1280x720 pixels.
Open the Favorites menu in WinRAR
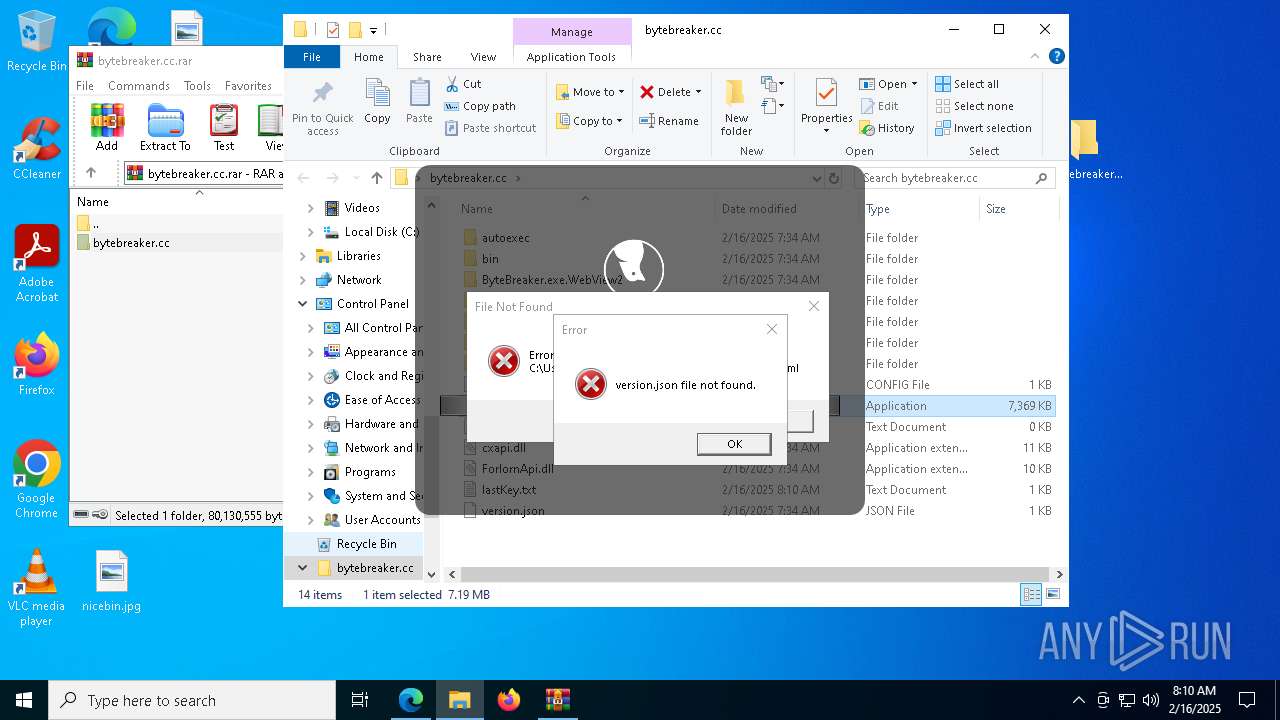[x=248, y=86]
